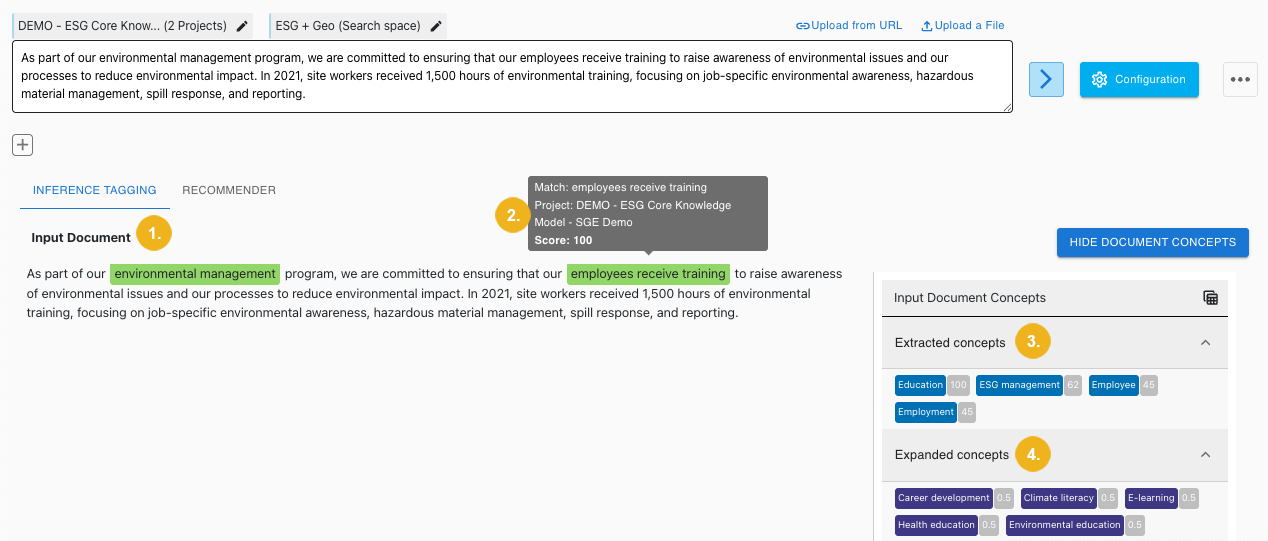Open the three-dots more options menu
This screenshot has width=1268, height=541.
[1240, 79]
